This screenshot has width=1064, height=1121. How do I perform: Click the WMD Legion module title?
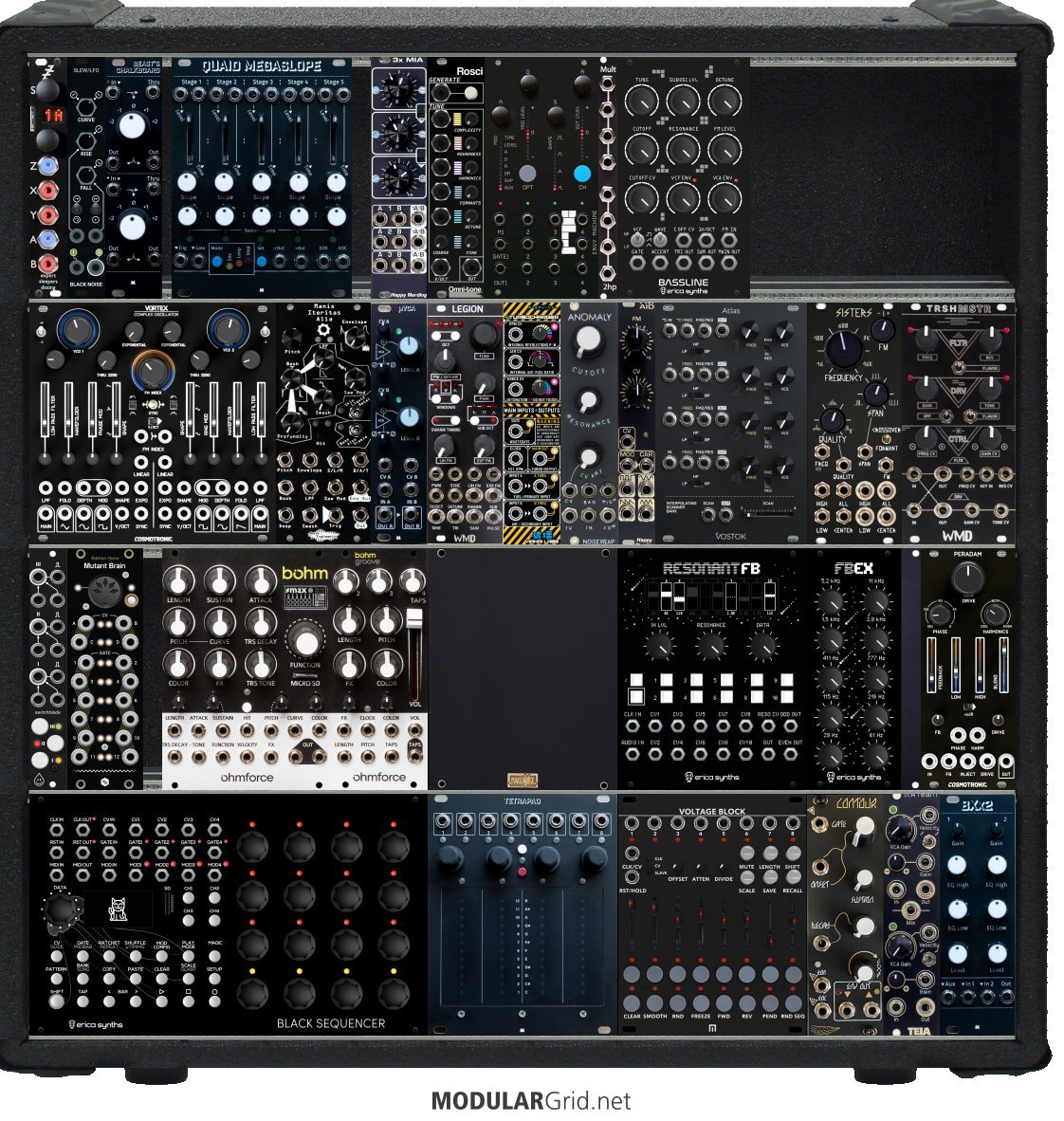(467, 309)
